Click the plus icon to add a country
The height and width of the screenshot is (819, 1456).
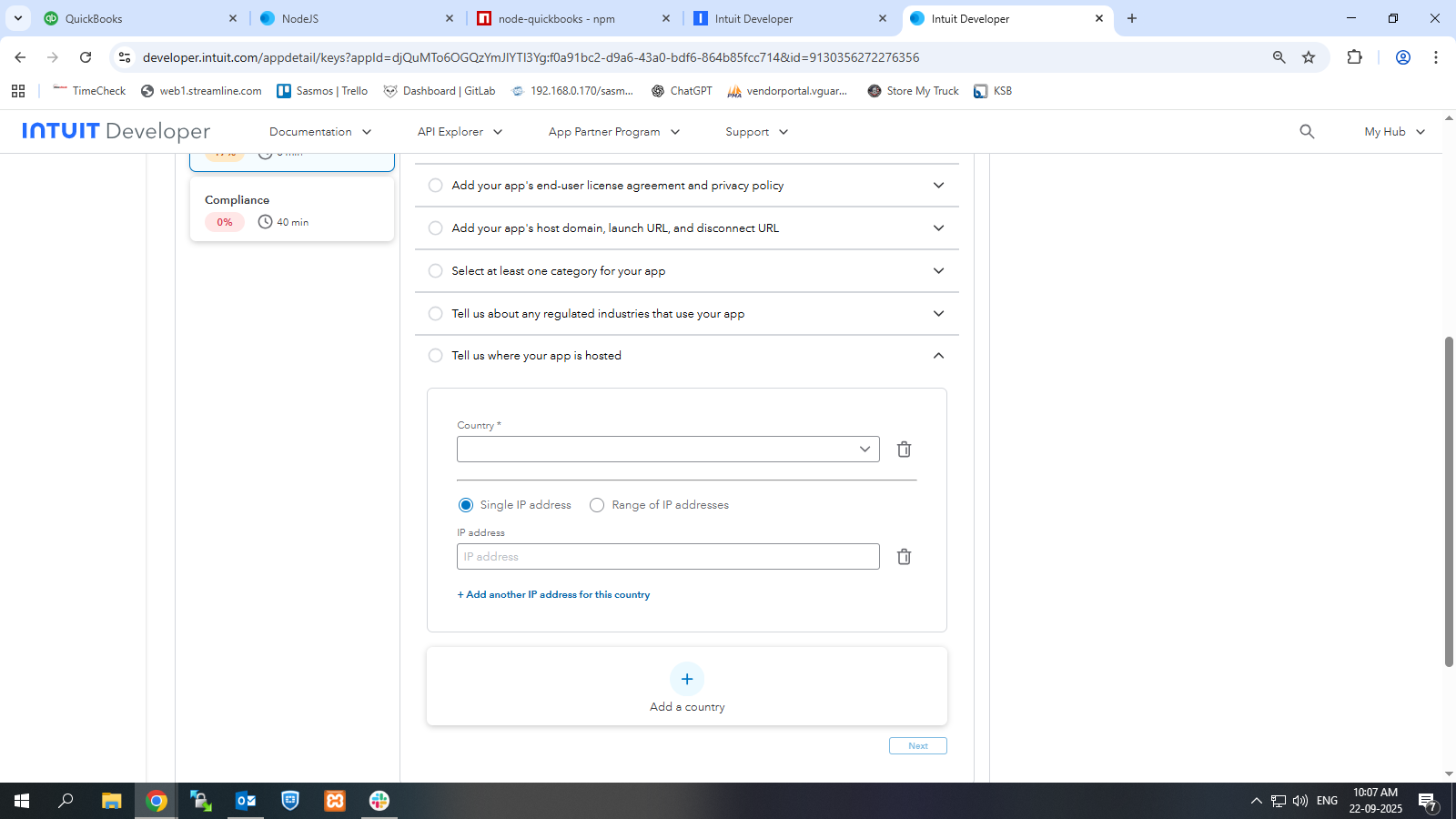tap(687, 680)
